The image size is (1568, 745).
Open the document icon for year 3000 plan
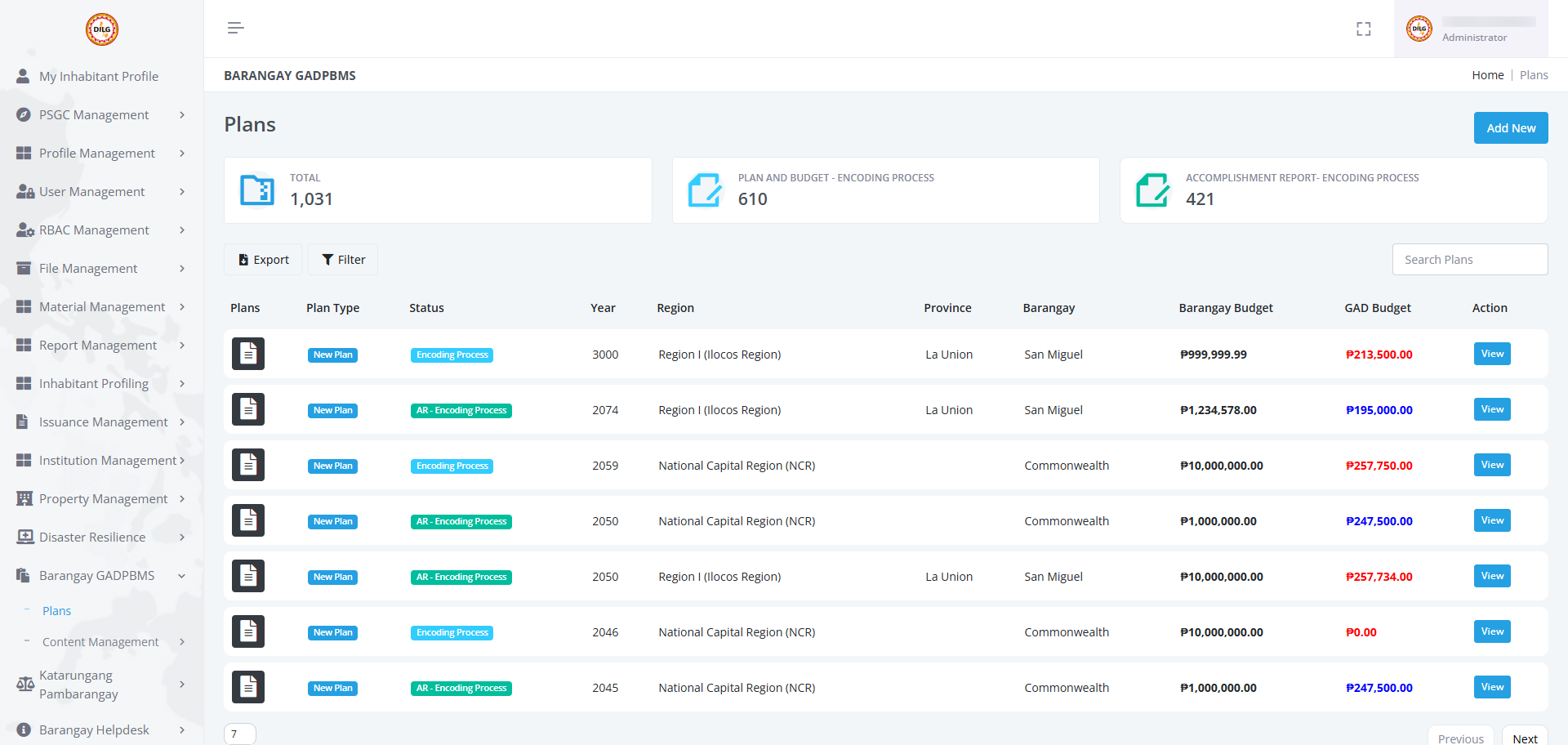click(x=248, y=354)
